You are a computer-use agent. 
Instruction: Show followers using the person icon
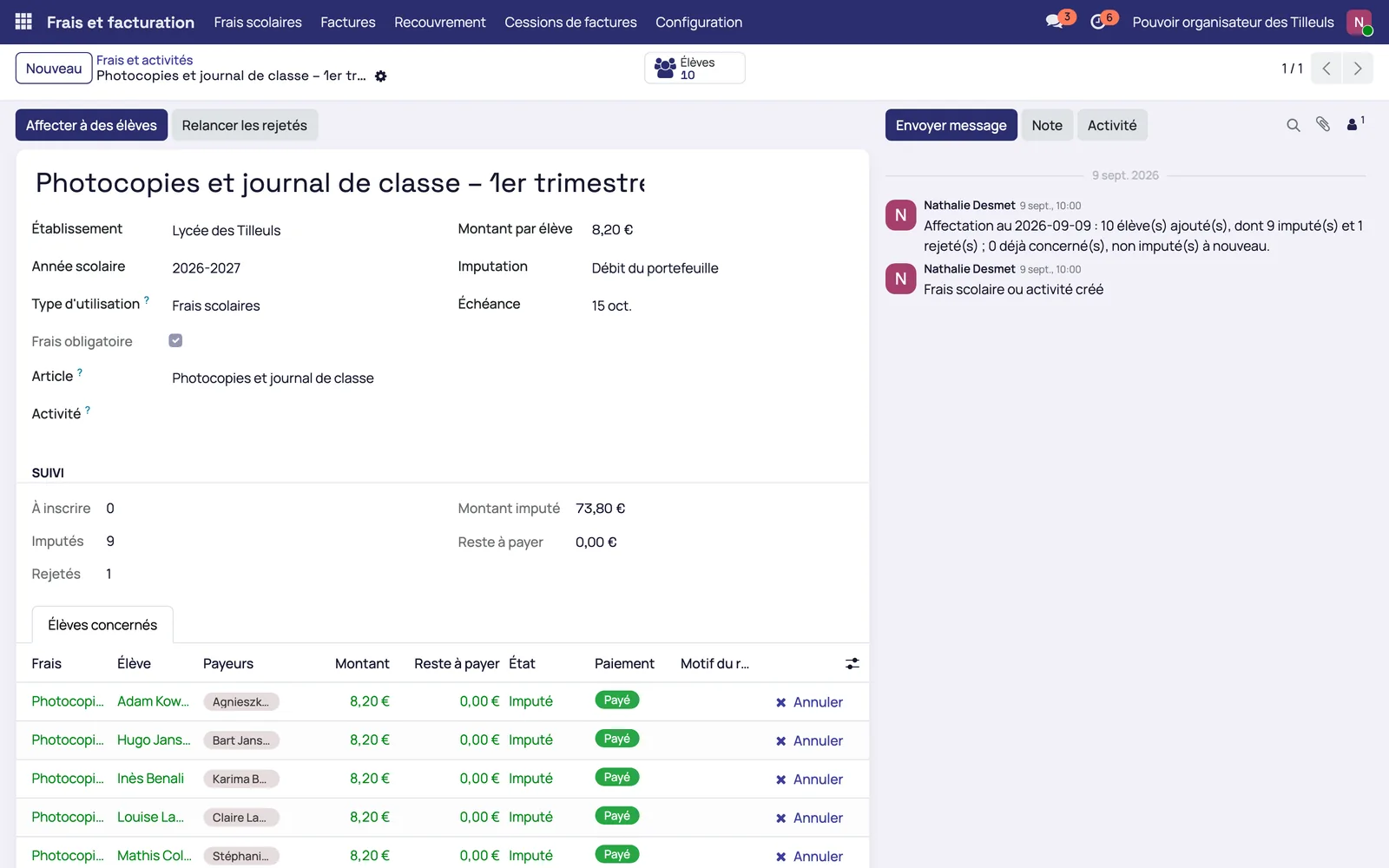(1354, 125)
